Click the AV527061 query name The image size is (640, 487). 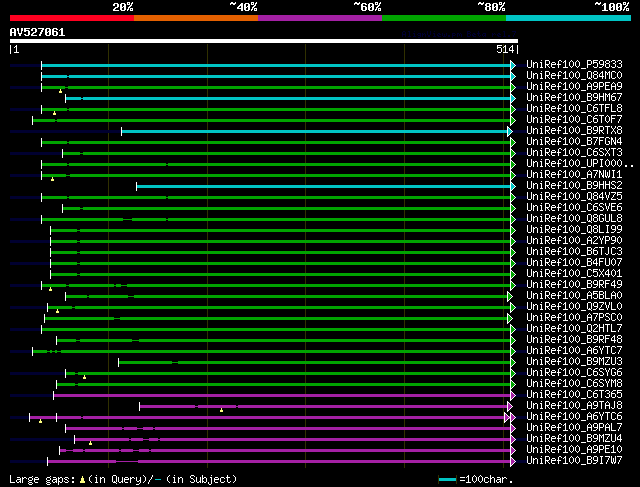tap(37, 33)
